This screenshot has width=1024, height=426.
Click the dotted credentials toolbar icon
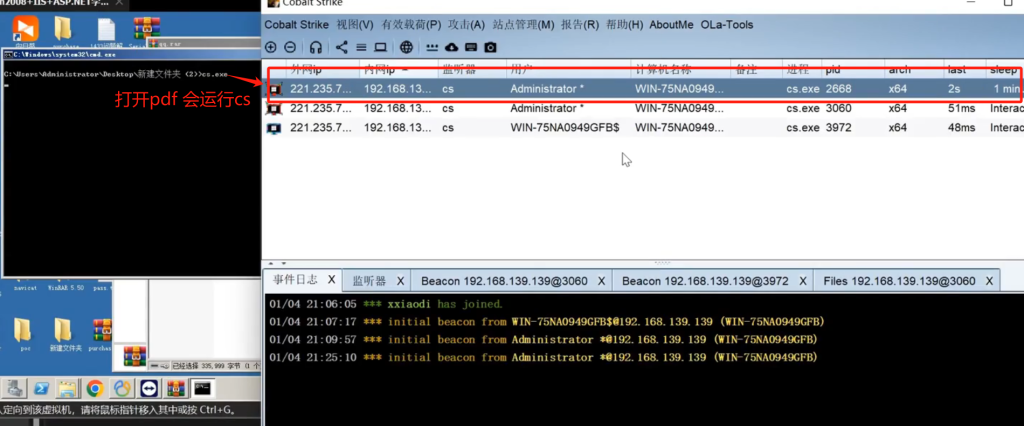432,47
